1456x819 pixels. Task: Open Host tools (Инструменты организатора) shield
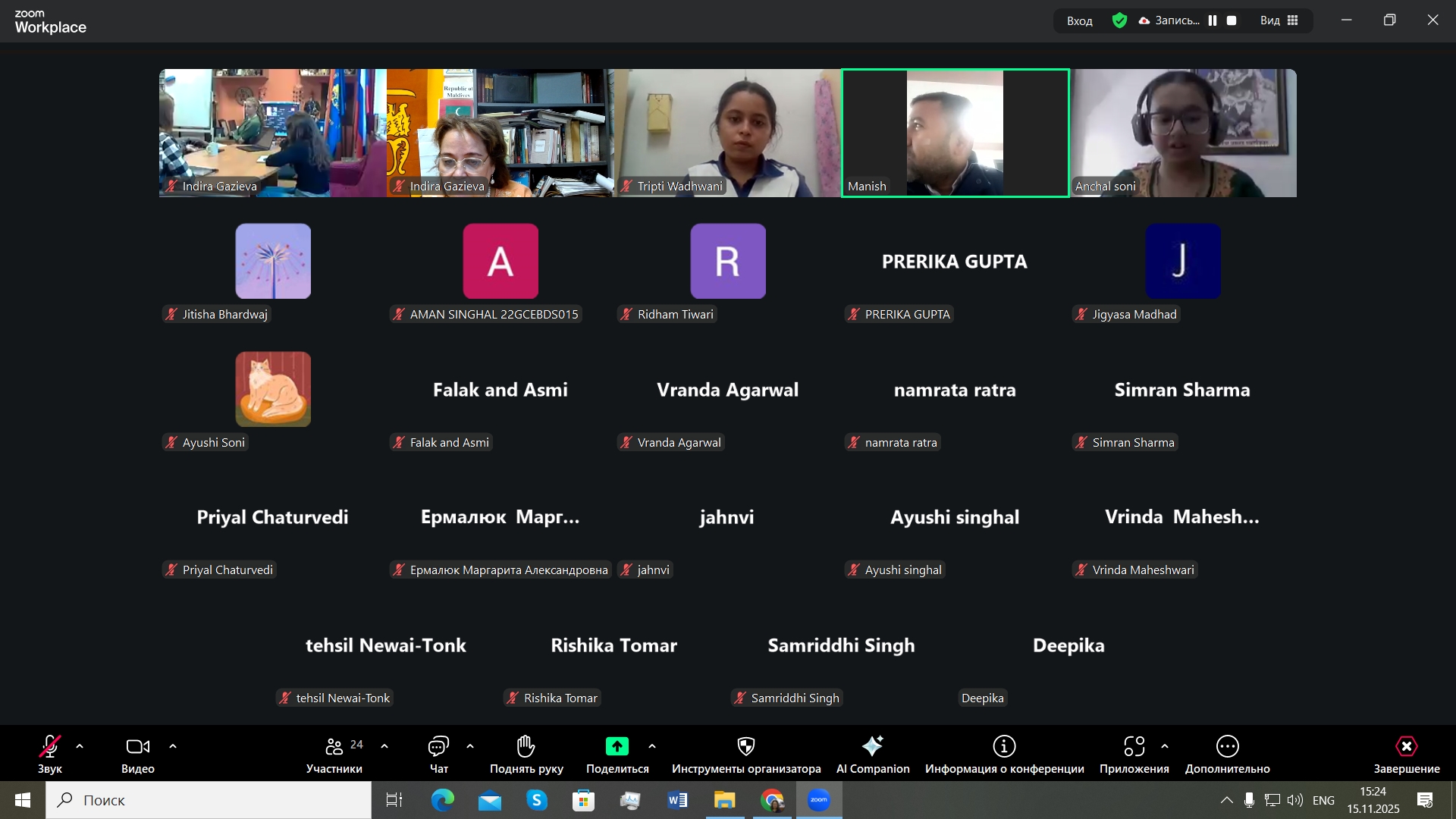tap(746, 747)
